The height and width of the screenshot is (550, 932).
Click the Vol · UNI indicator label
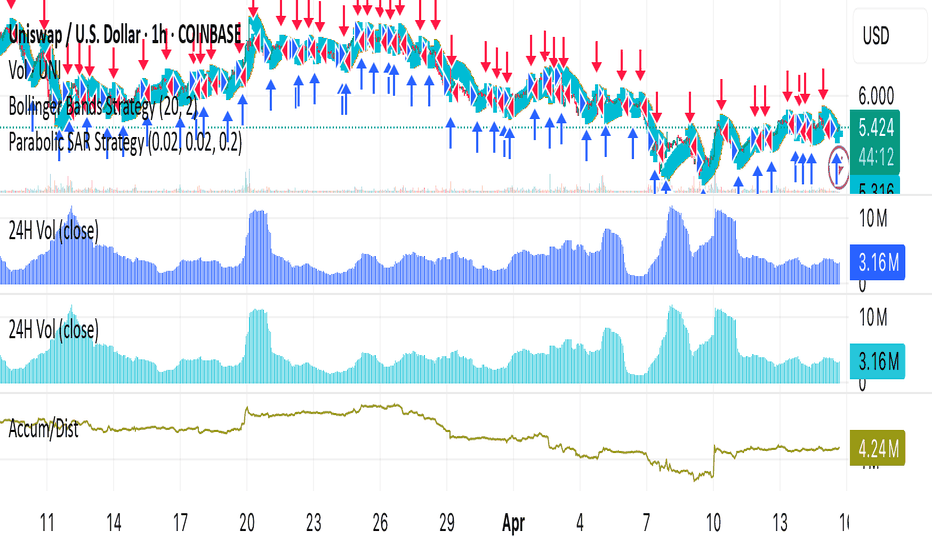tap(34, 71)
